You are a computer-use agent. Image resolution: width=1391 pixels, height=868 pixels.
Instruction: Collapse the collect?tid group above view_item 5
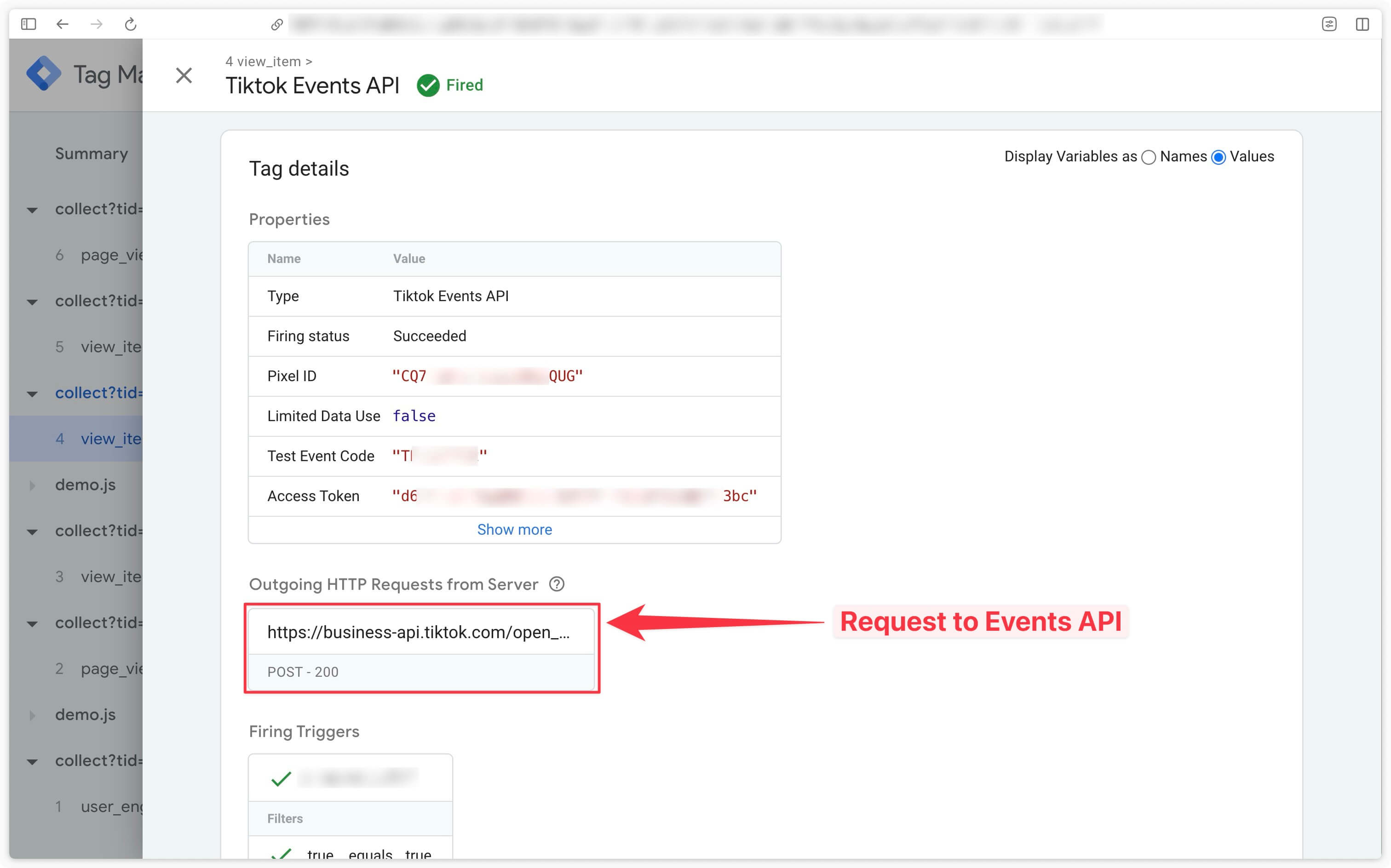(33, 302)
